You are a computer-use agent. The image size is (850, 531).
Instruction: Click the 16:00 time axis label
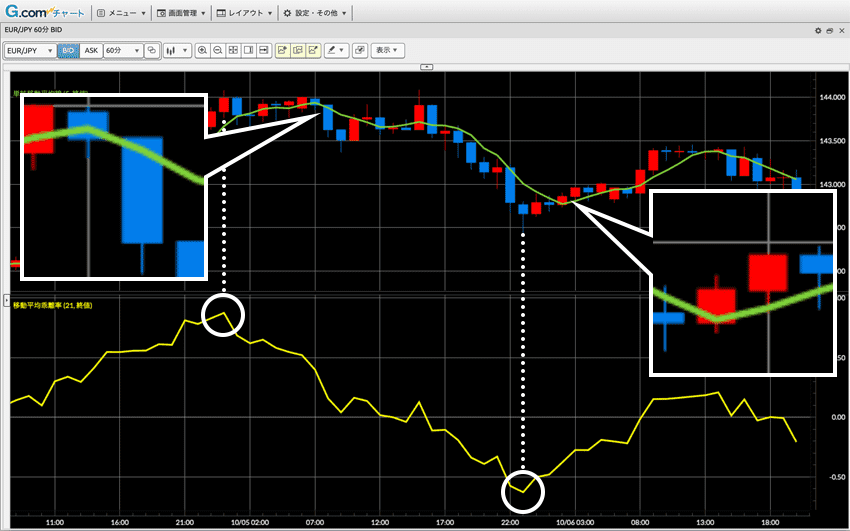[120, 523]
